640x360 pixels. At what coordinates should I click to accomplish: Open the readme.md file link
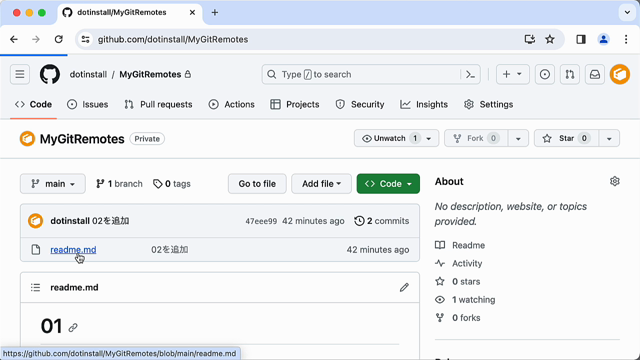click(x=73, y=250)
